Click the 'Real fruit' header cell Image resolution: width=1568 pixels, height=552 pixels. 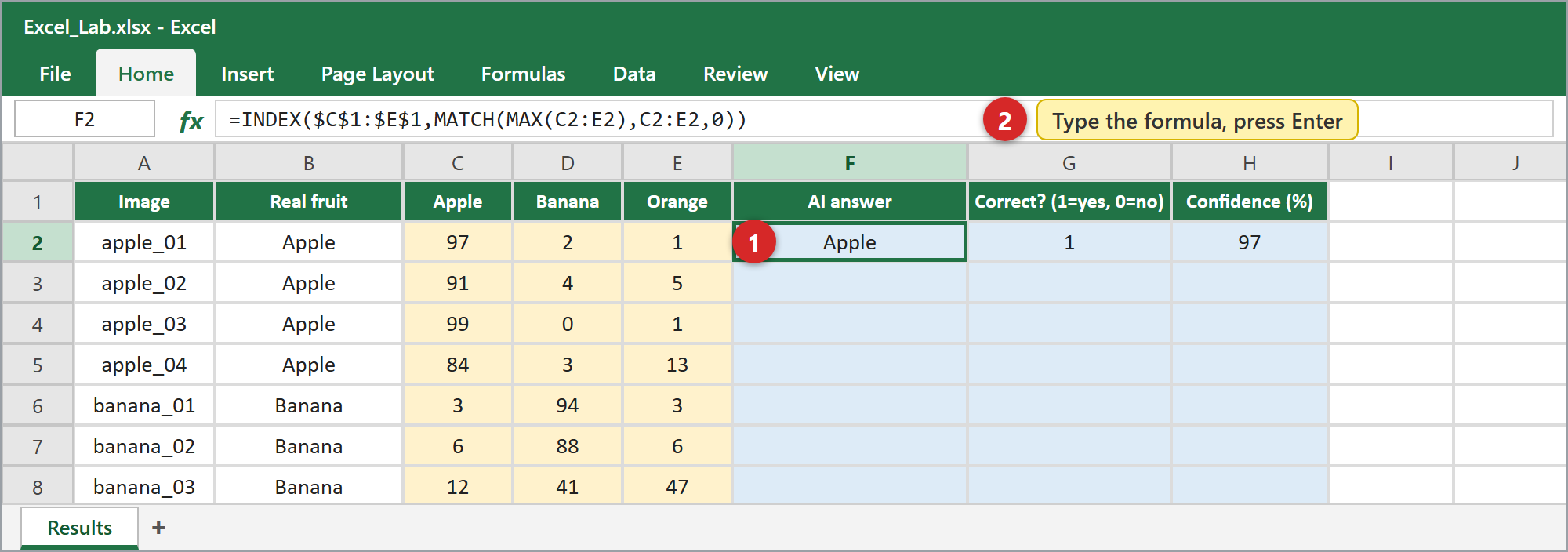coord(309,202)
